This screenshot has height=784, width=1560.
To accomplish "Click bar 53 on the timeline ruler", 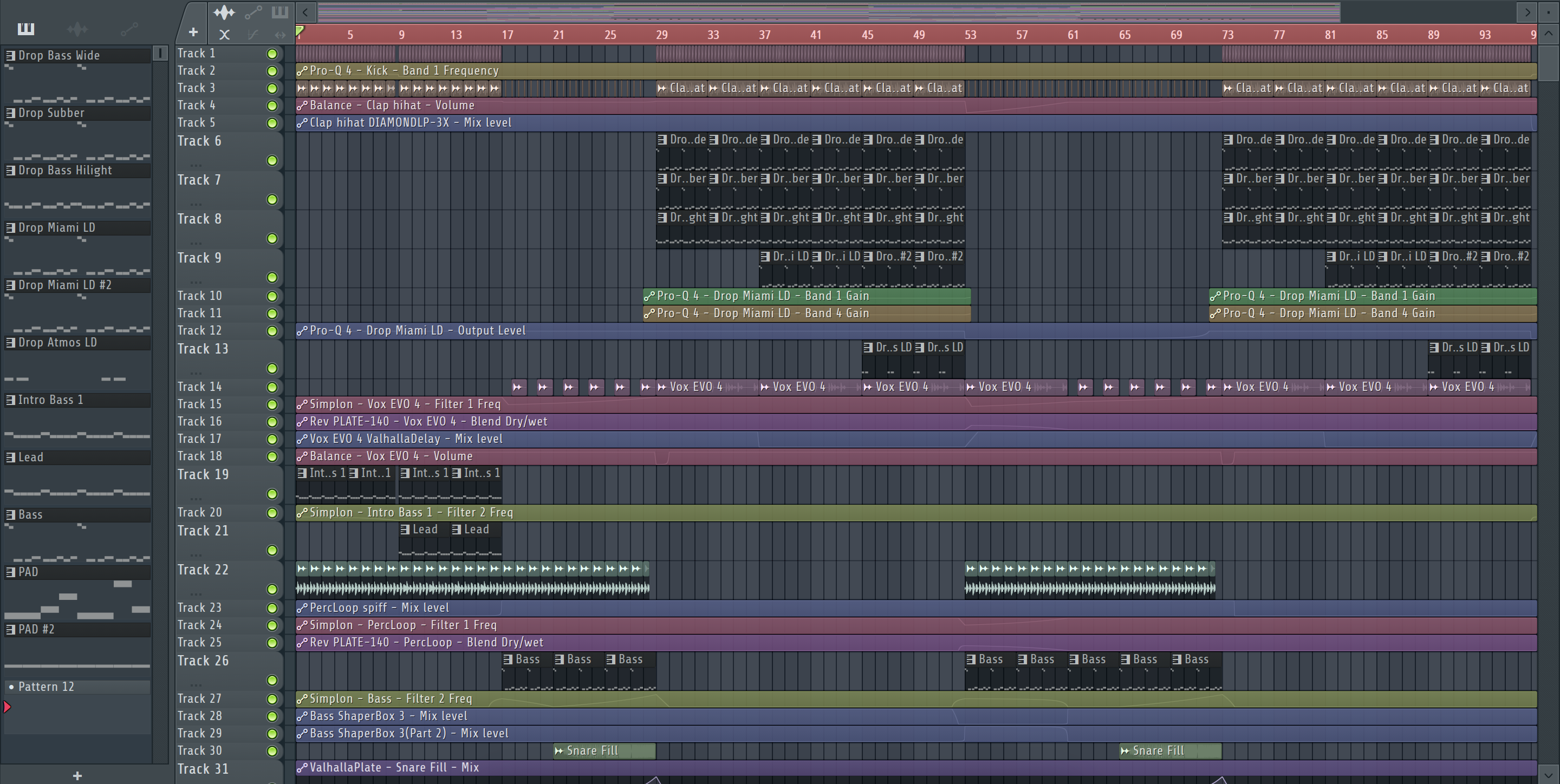I will [970, 35].
